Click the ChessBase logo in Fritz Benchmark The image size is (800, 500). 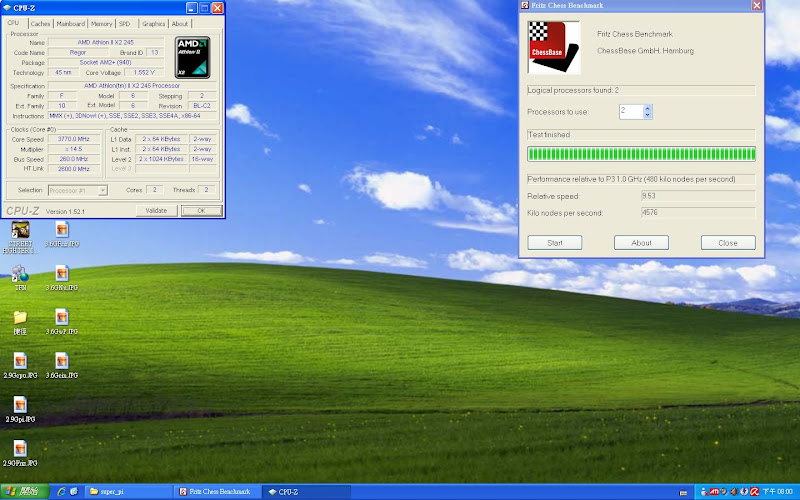coord(553,48)
